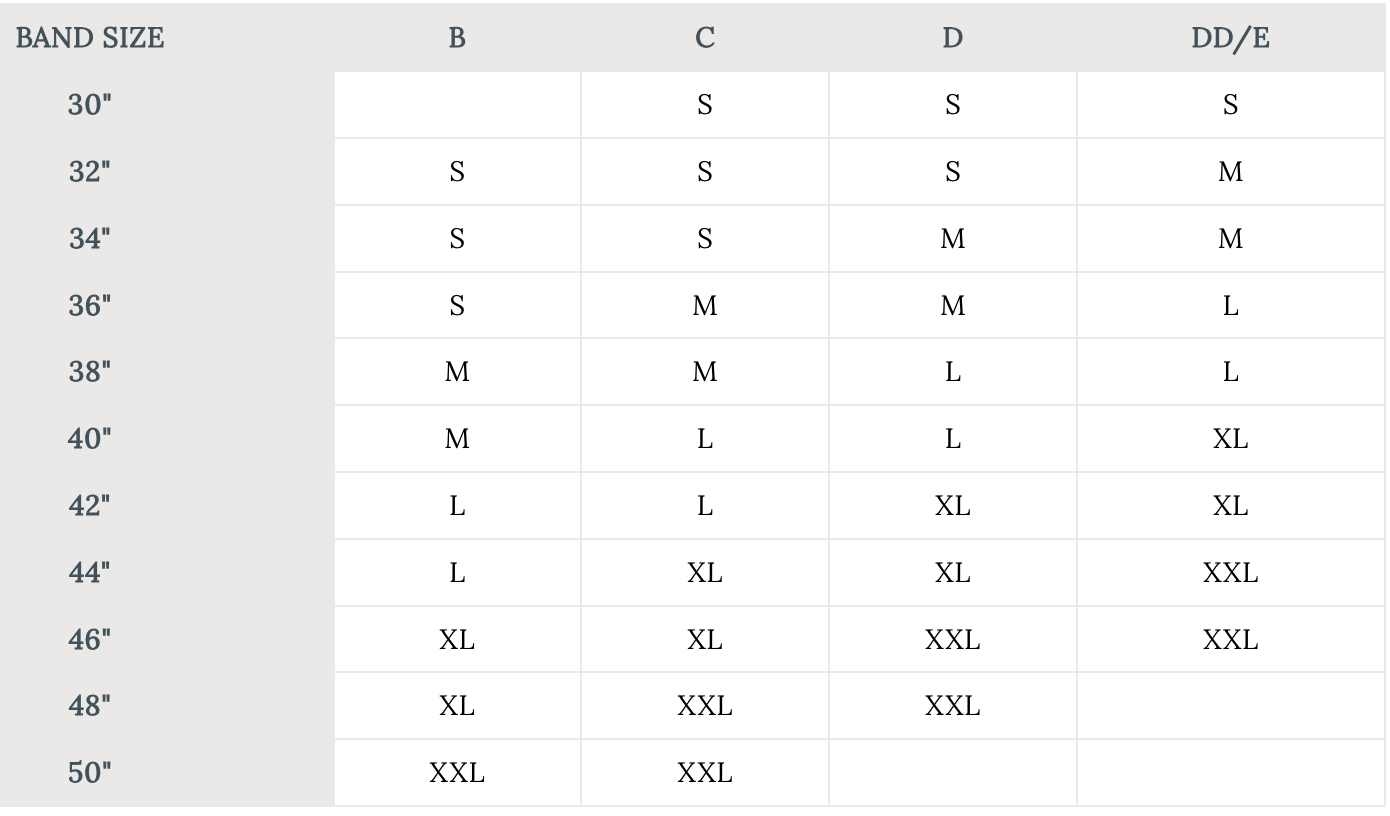Click the empty cell for 48" band, DD/E cup
1390x816 pixels.
click(1230, 706)
